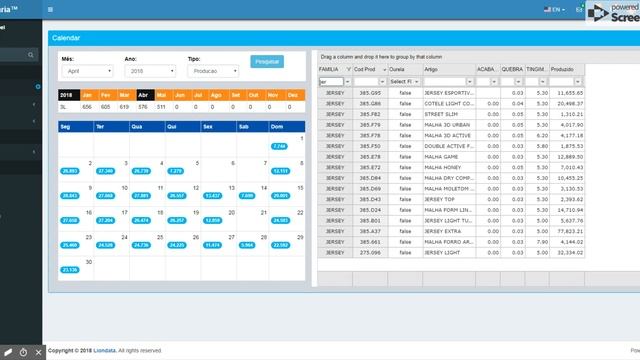Click the produced value 77,823.21
The width and height of the screenshot is (640, 360).
coord(567,231)
